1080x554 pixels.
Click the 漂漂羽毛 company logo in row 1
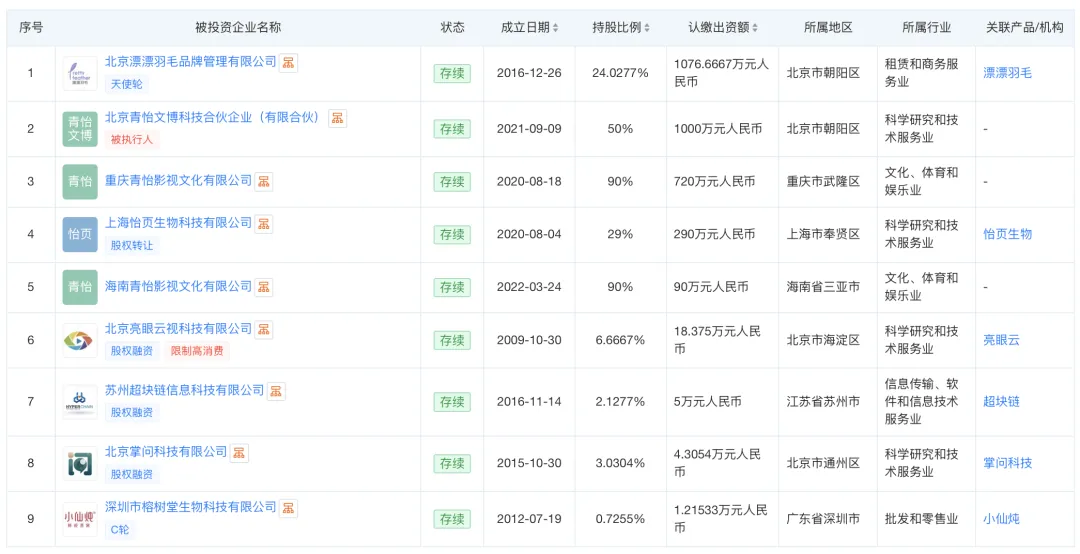coord(80,73)
